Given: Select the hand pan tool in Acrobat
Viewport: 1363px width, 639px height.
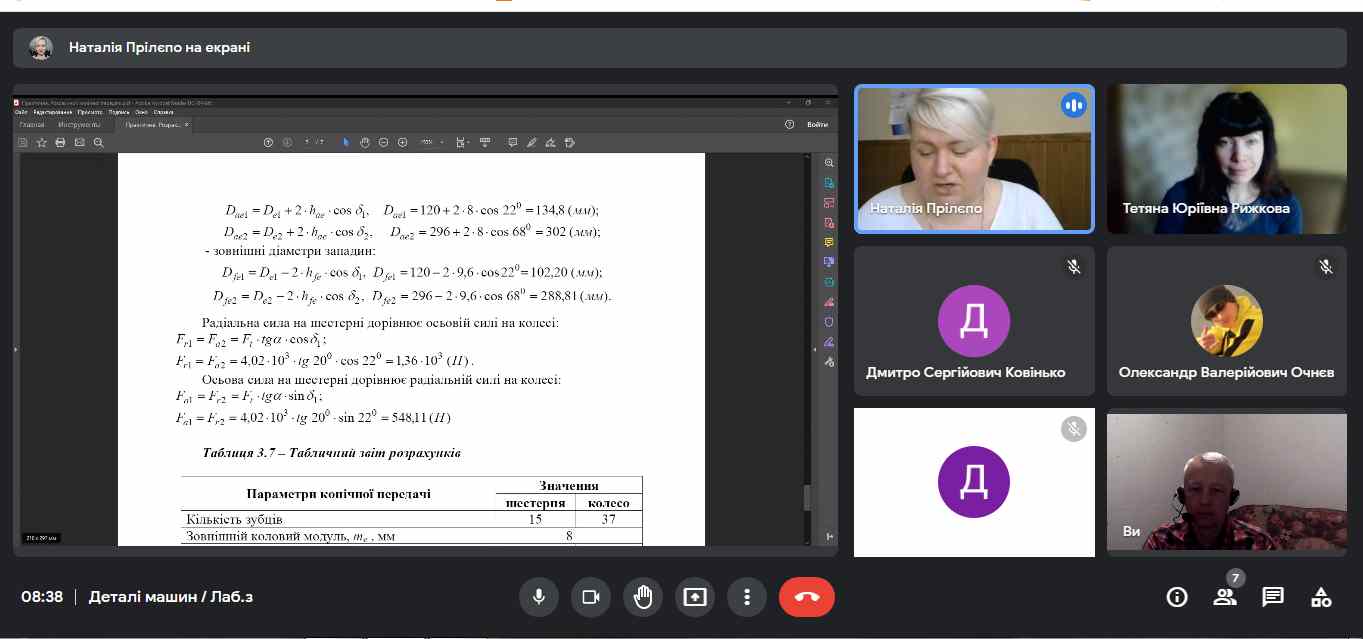Looking at the screenshot, I should point(365,142).
